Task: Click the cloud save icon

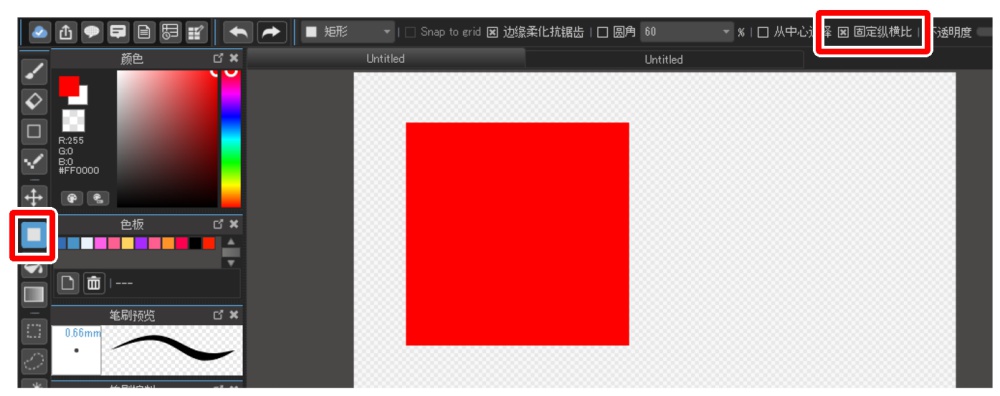Action: tap(40, 32)
